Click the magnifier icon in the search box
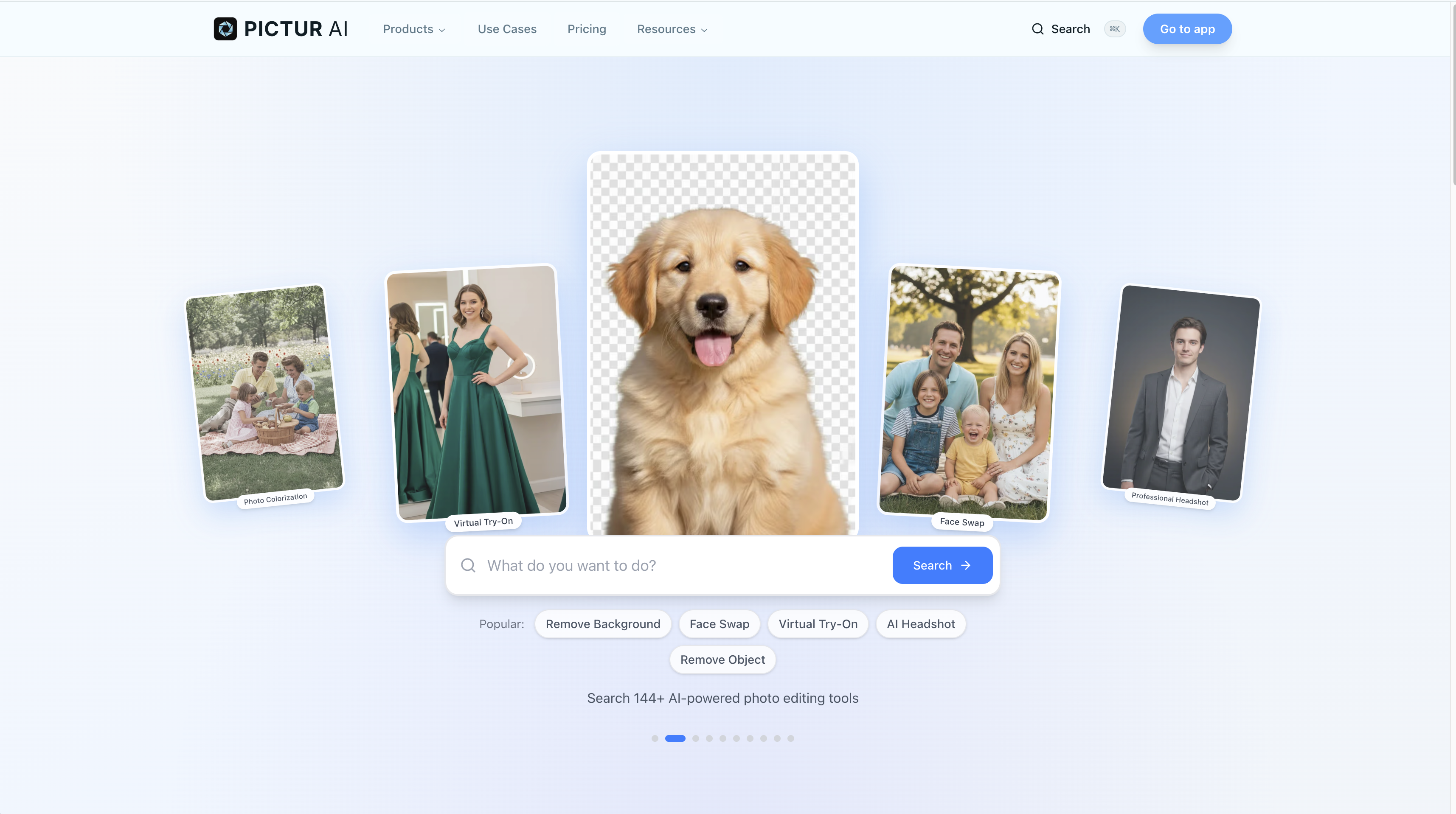Viewport: 1456px width, 814px height. tap(468, 565)
